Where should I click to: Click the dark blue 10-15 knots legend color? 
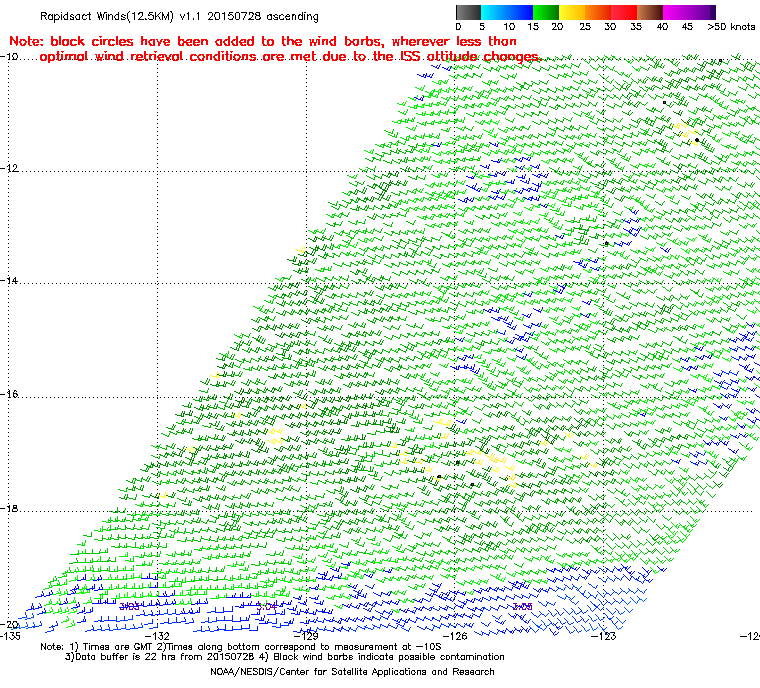520,12
